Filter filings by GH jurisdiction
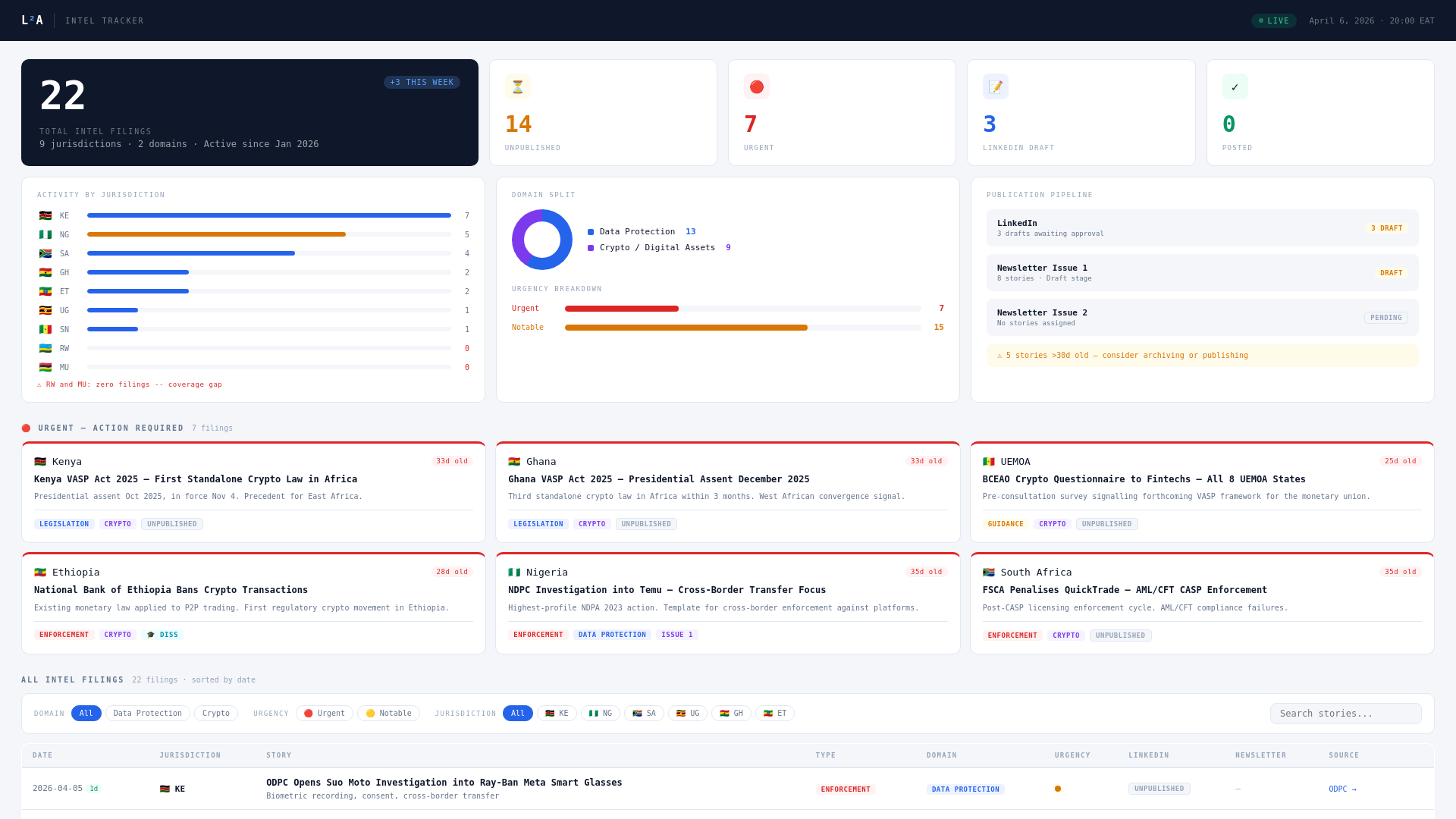1456x819 pixels. [x=732, y=713]
